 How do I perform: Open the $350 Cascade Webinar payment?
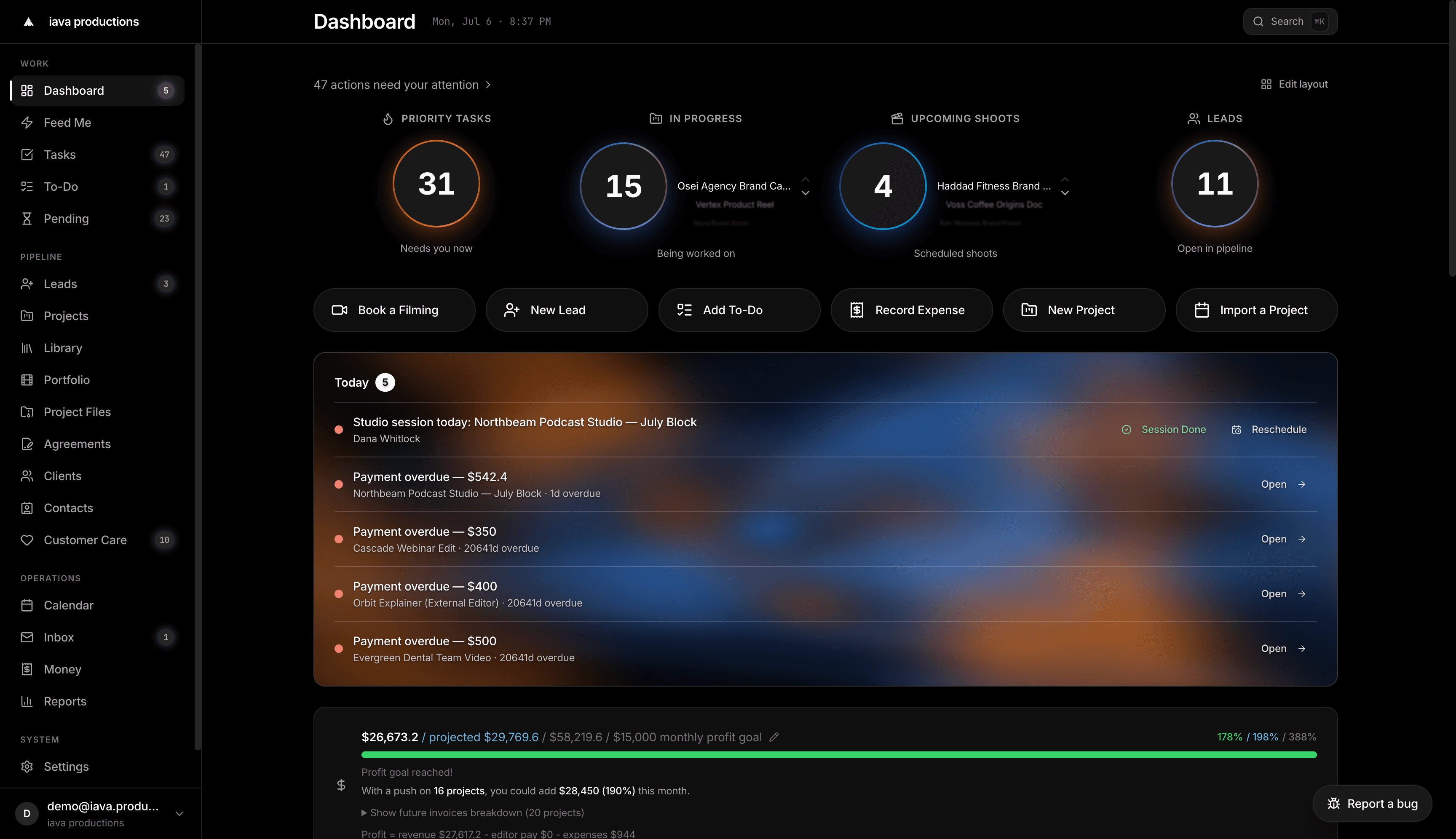tap(1283, 540)
